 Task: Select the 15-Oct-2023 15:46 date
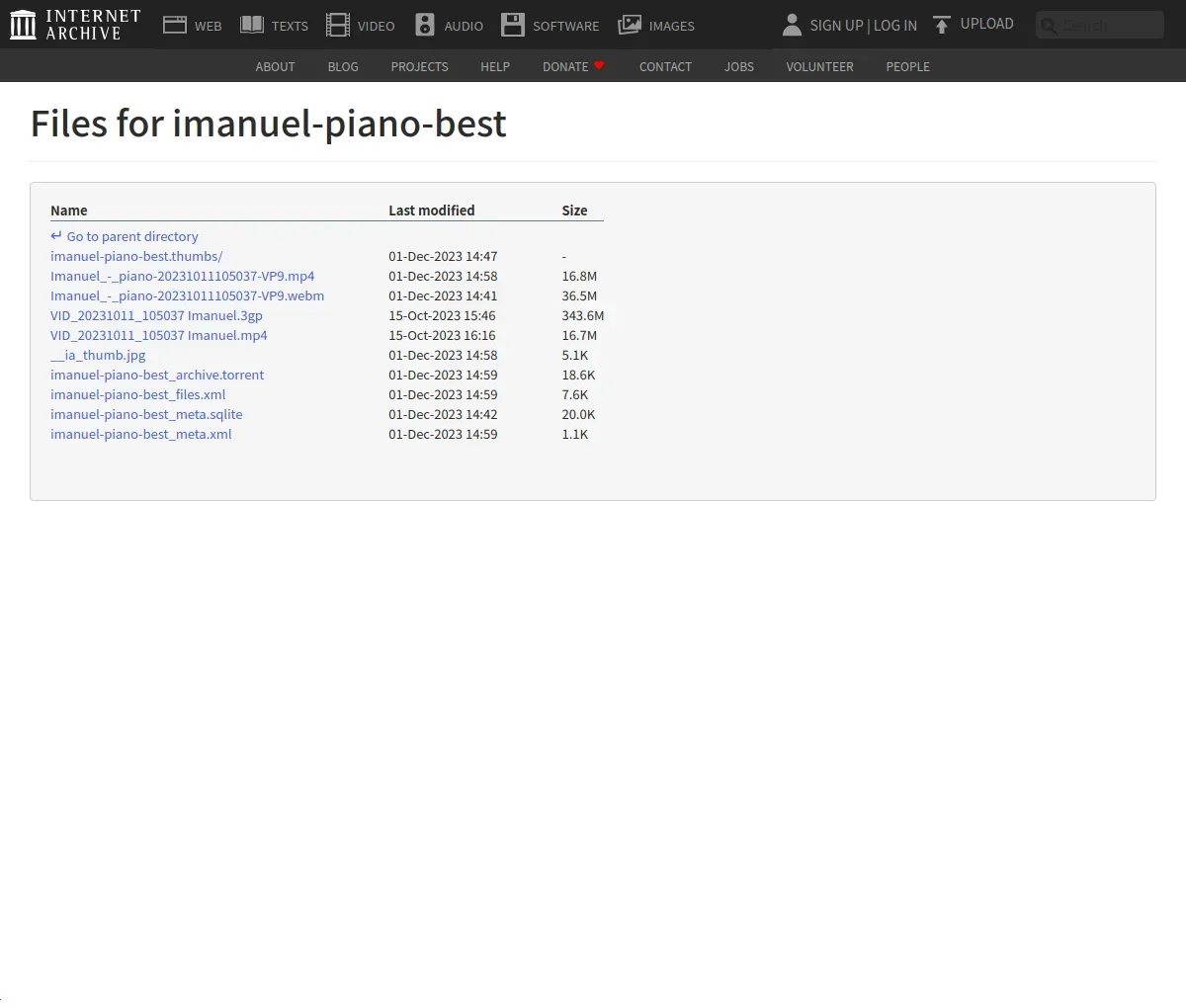(x=442, y=315)
